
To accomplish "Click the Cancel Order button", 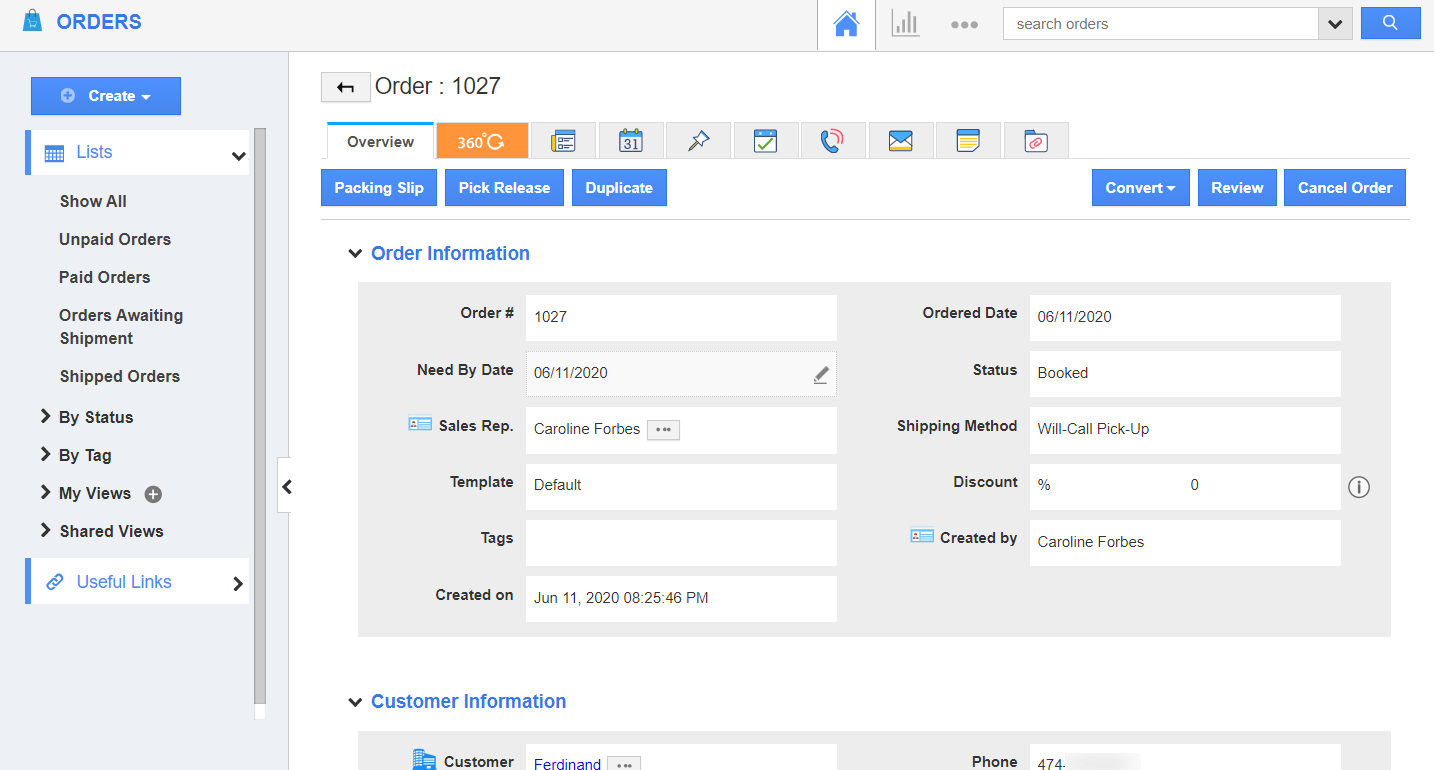I will click(1345, 188).
